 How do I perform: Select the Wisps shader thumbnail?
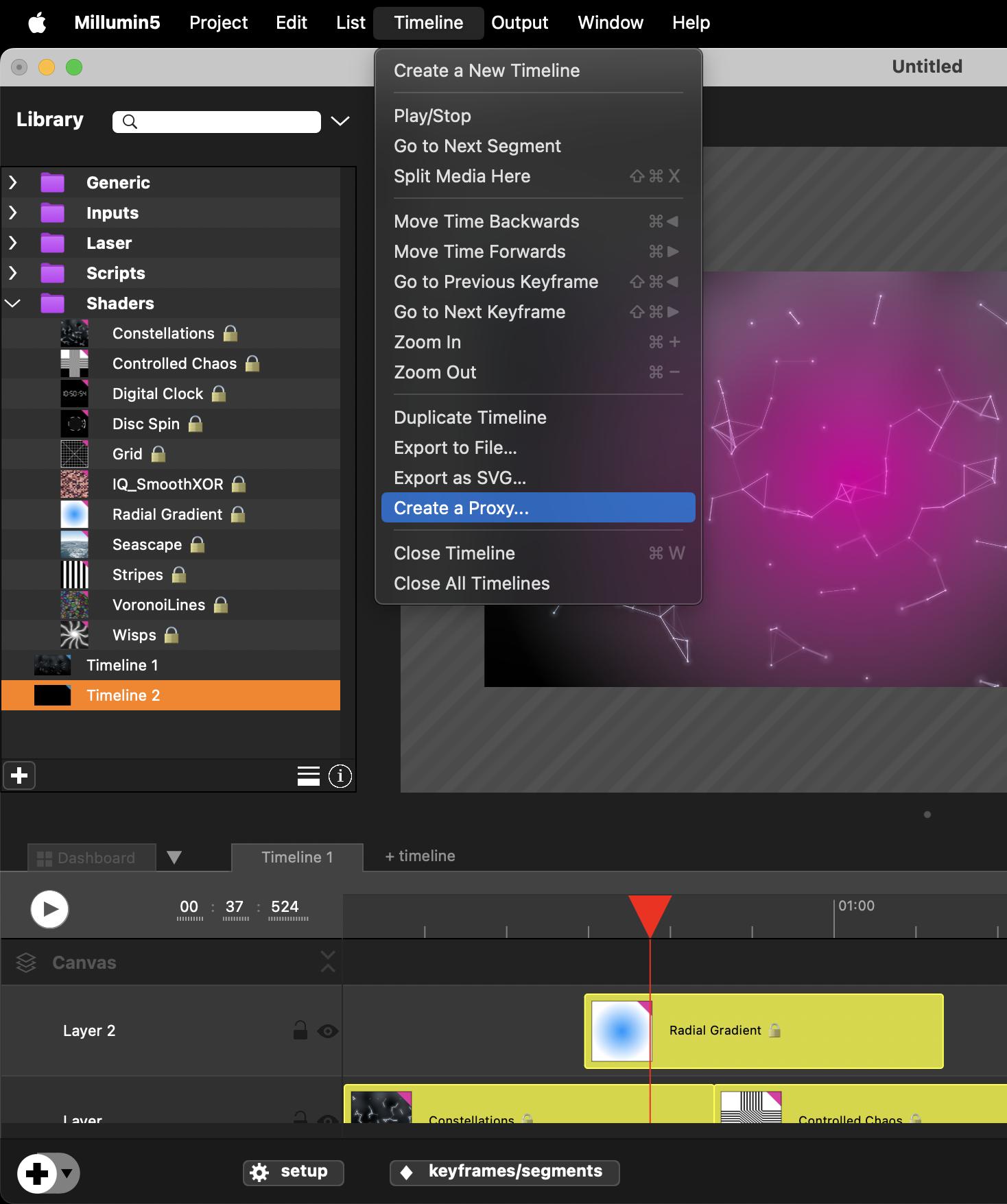coord(74,635)
